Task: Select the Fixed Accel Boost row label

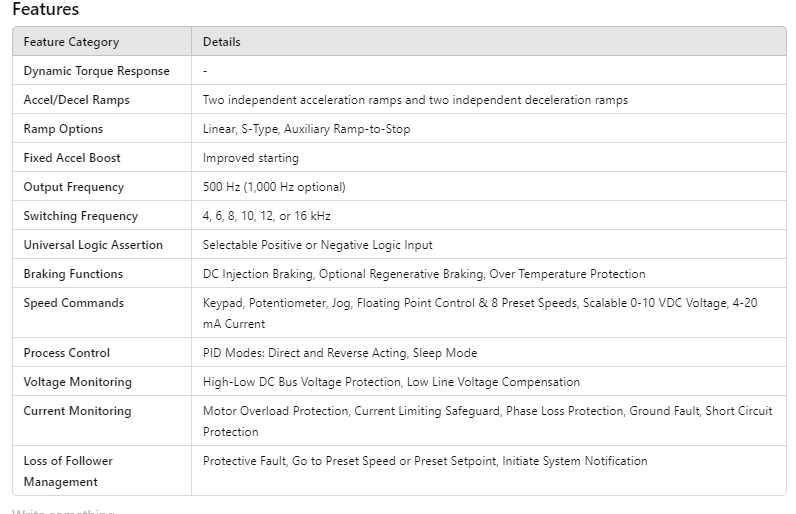Action: pos(72,158)
